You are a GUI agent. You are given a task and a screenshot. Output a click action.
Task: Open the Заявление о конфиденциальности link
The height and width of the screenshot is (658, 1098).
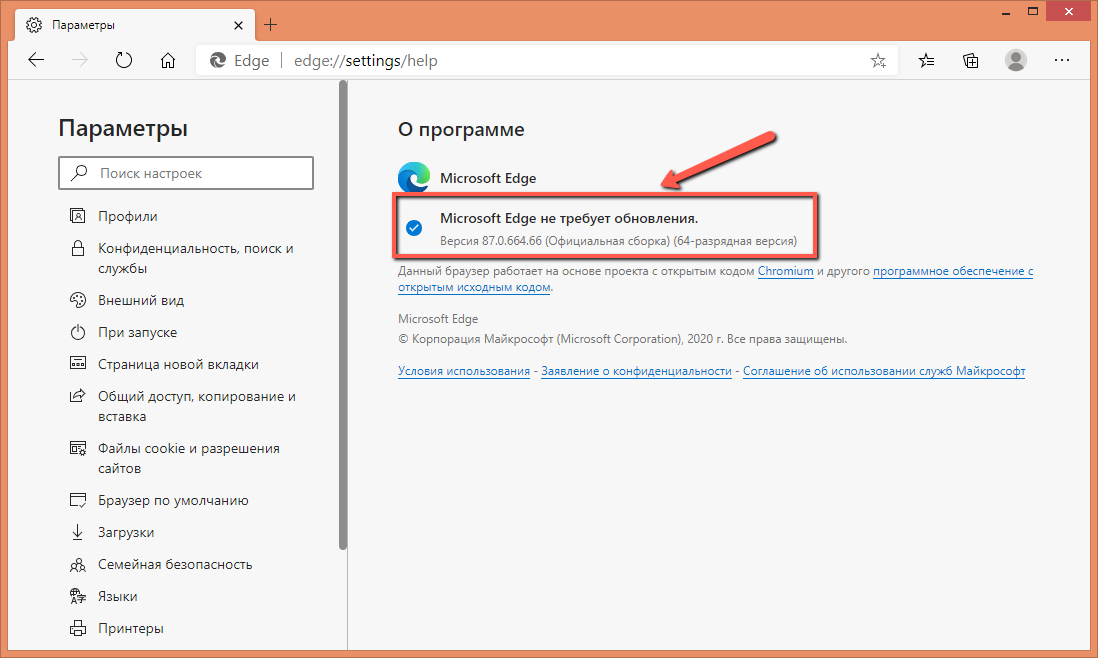[637, 371]
